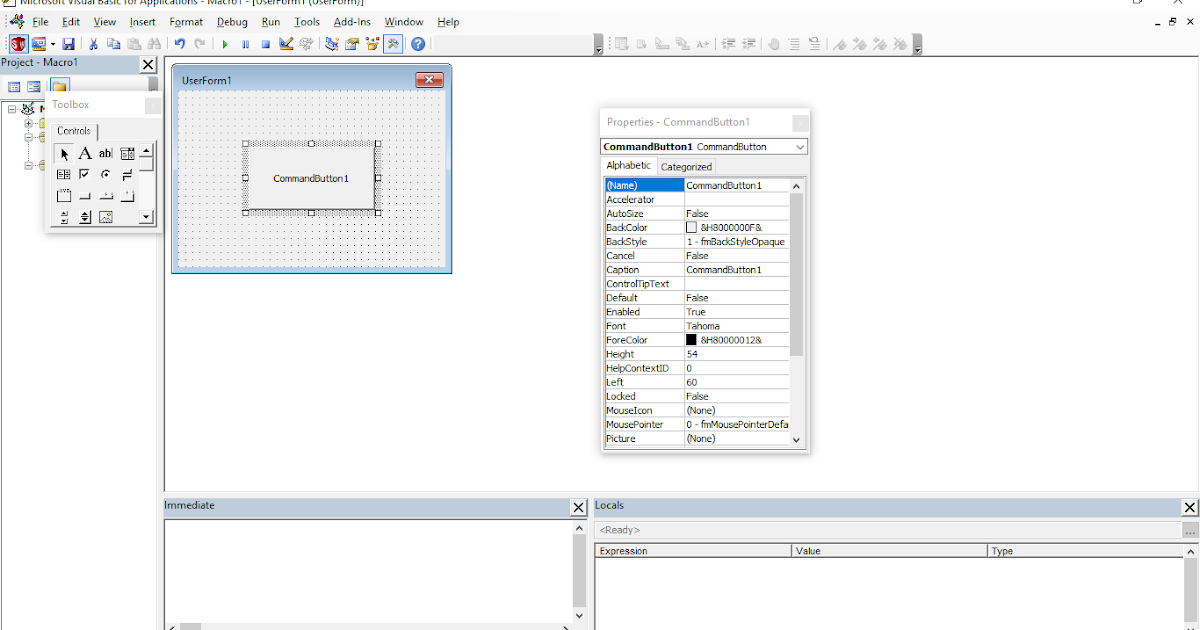Open the object dropdown in the Properties window

[798, 146]
